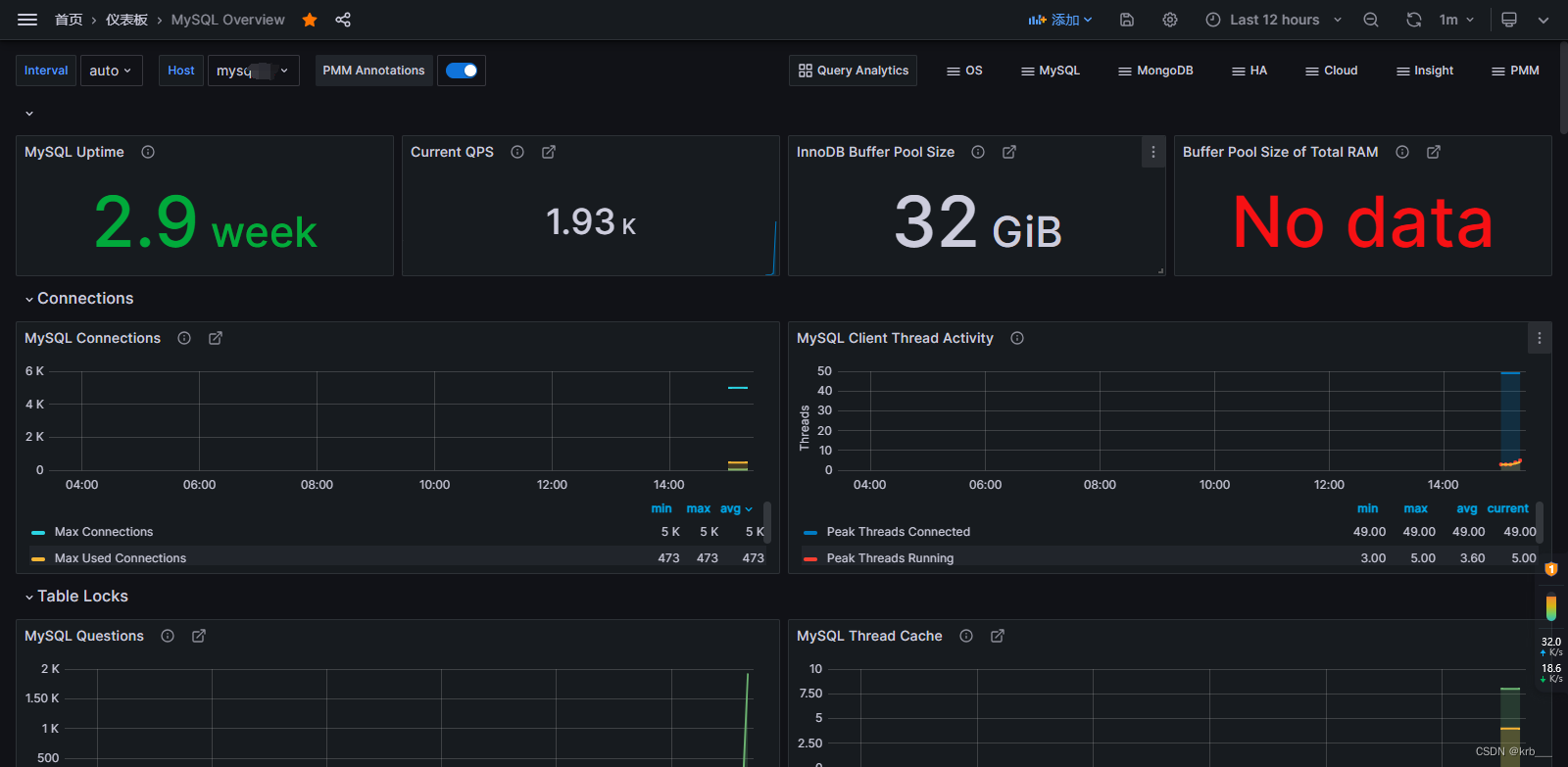This screenshot has width=1568, height=767.
Task: Expand the top collapsed row chevron
Action: (x=29, y=114)
